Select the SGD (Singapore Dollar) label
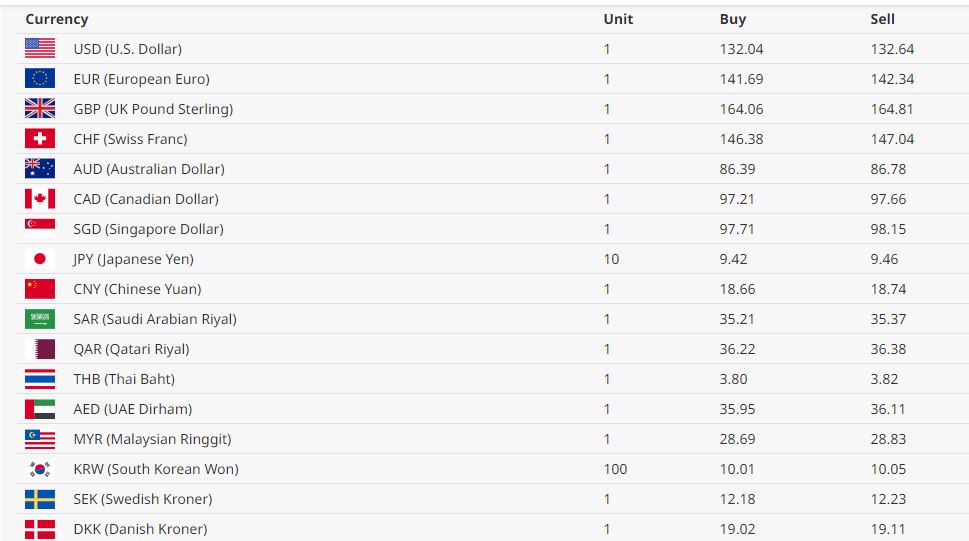This screenshot has width=969, height=541. point(148,229)
